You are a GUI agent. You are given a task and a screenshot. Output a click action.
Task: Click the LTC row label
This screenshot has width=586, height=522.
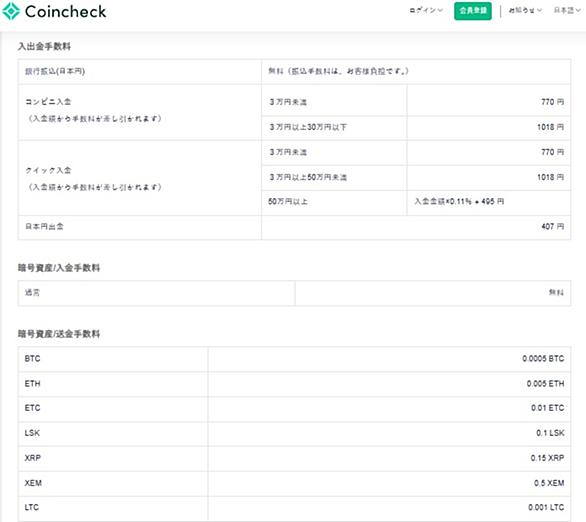coord(32,507)
